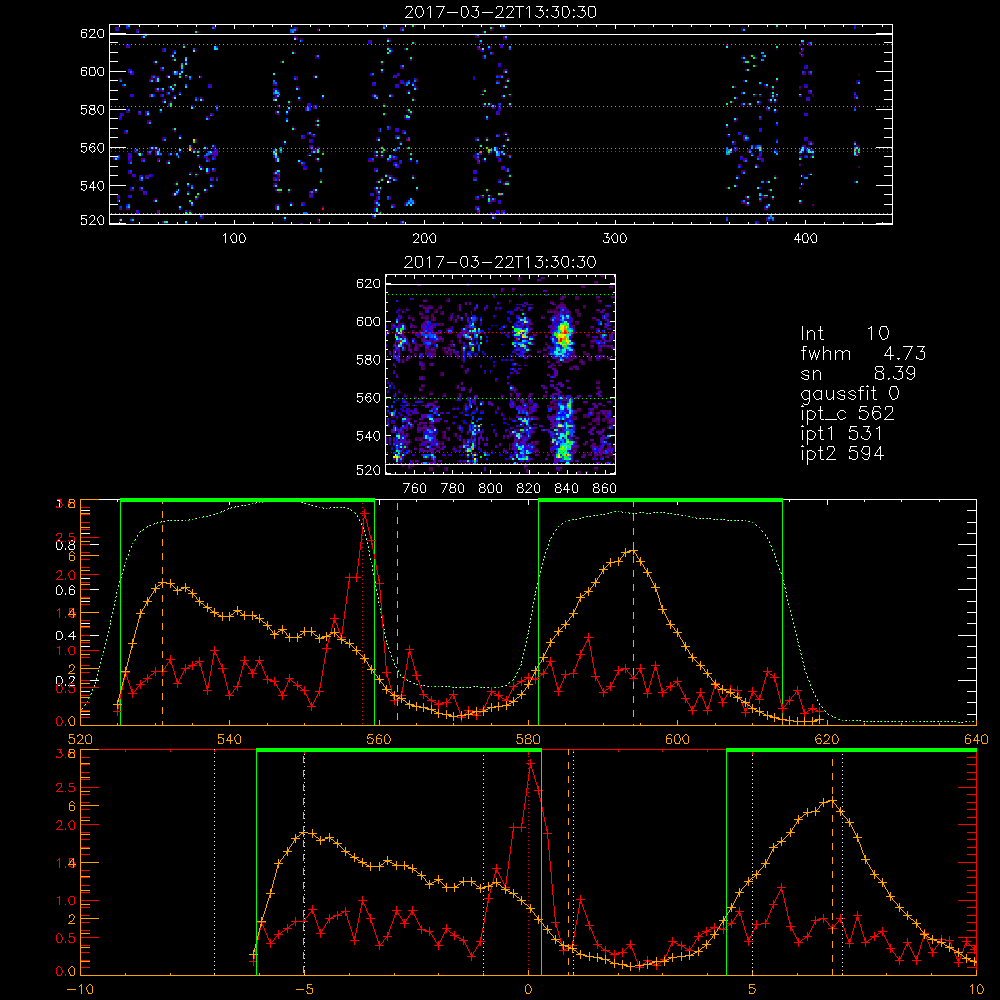The image size is (1000, 1000).
Task: Click x-axis label 580 on the upper profile plot
Action: tap(528, 740)
